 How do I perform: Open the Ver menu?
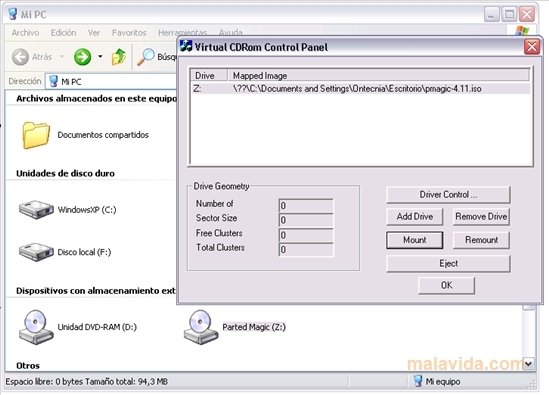pos(94,33)
